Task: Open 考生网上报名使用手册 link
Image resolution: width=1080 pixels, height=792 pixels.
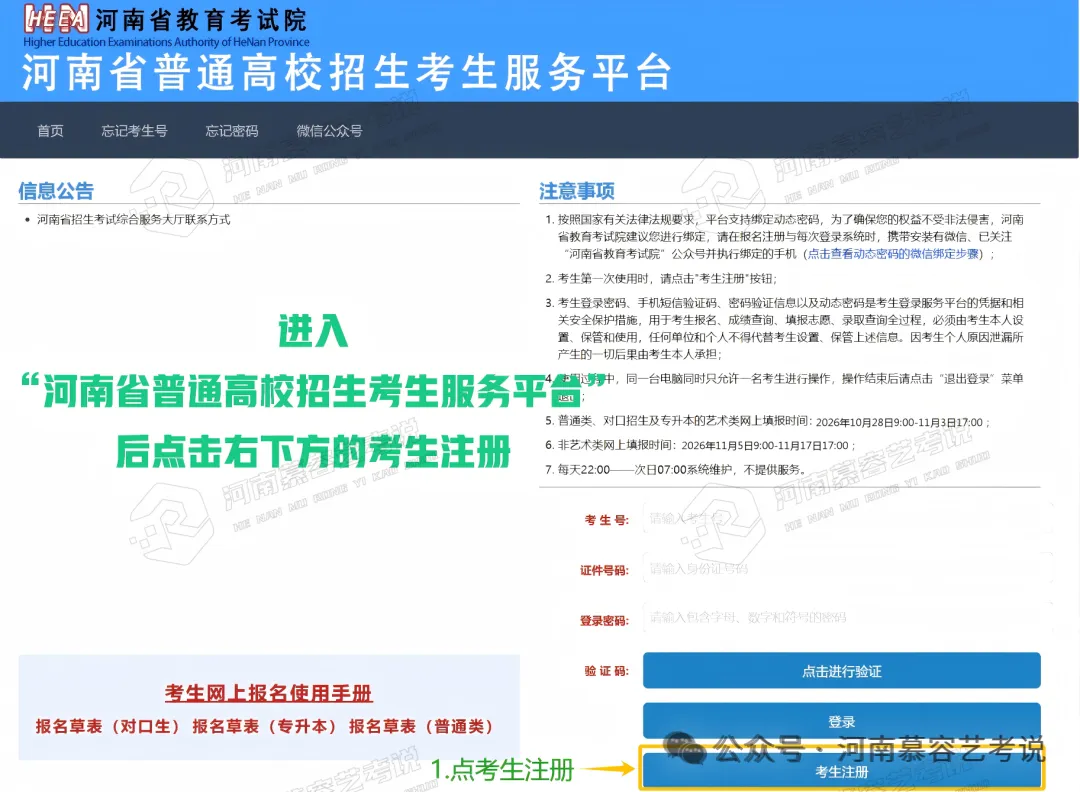Action: [269, 693]
